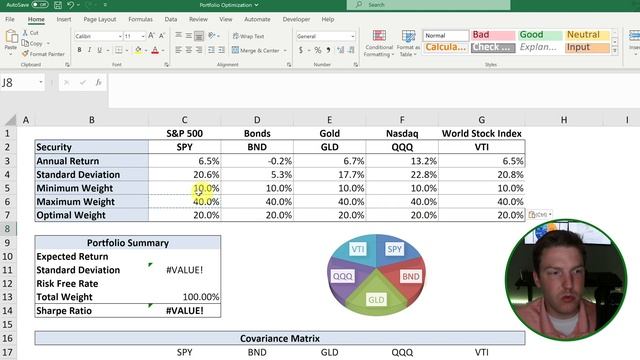Toggle bold formatting

tap(79, 50)
